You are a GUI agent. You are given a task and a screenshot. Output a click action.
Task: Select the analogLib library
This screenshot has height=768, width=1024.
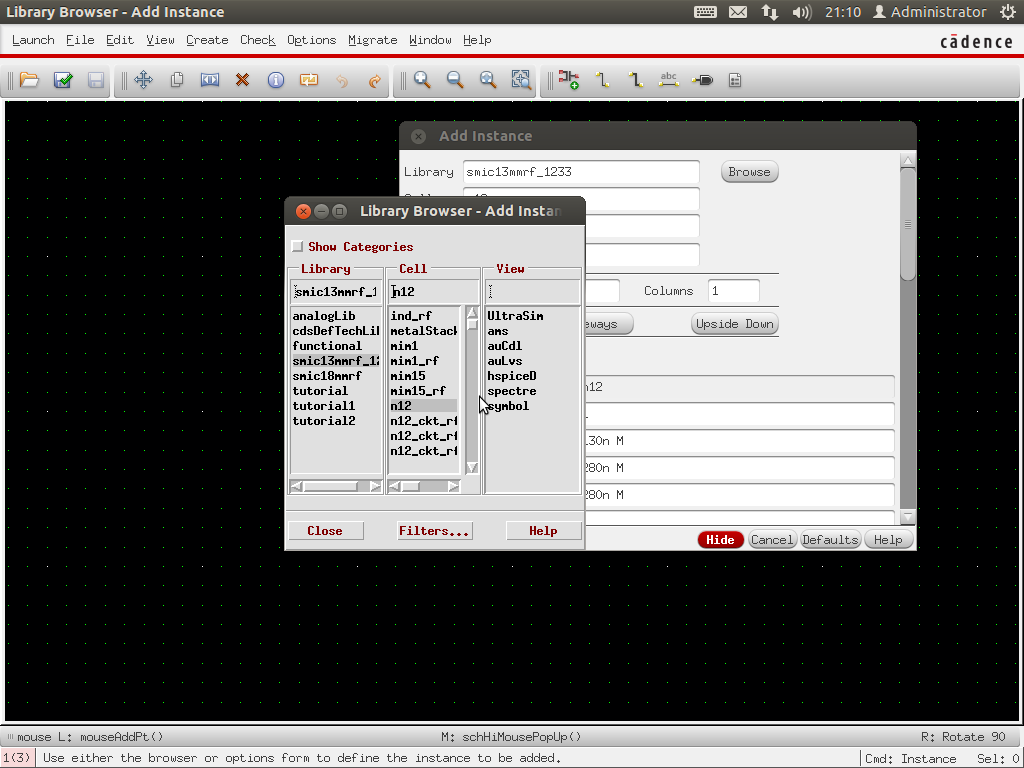pyautogui.click(x=323, y=315)
